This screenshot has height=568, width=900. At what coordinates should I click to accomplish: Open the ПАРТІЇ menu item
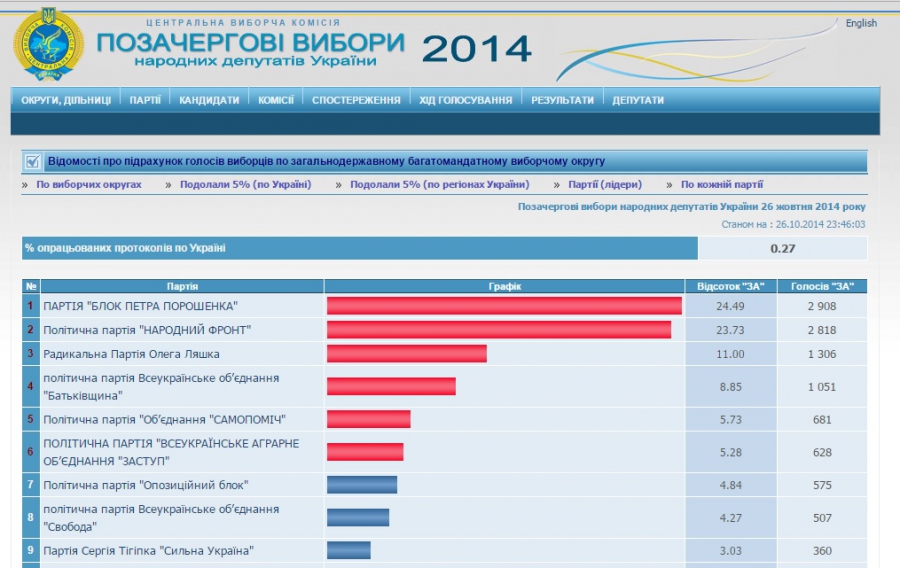point(145,100)
